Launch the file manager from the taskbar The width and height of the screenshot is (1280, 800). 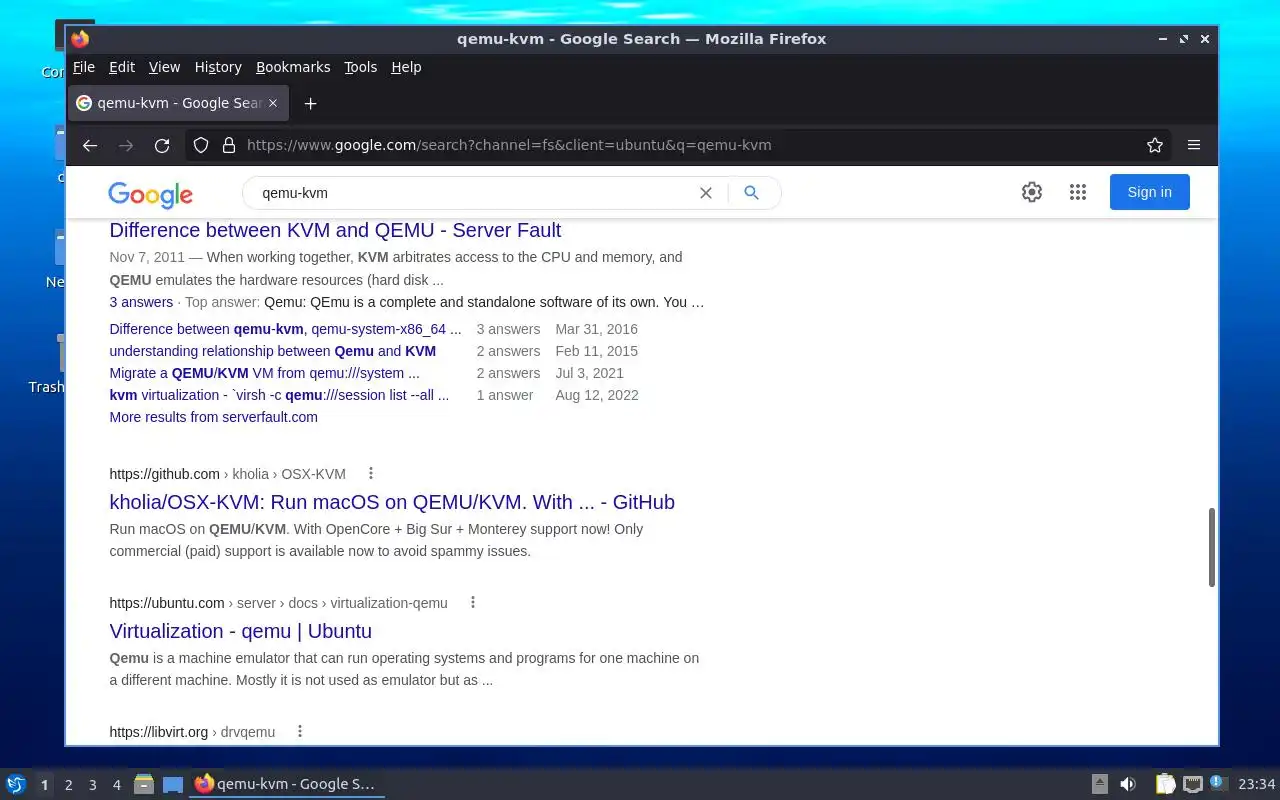tap(143, 784)
